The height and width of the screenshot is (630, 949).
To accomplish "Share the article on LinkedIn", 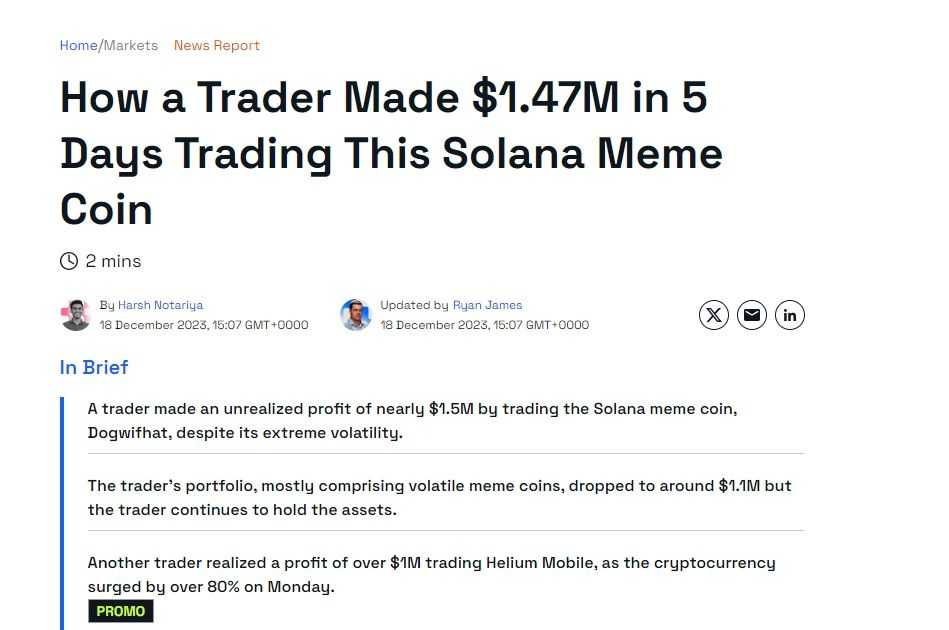I will click(790, 315).
